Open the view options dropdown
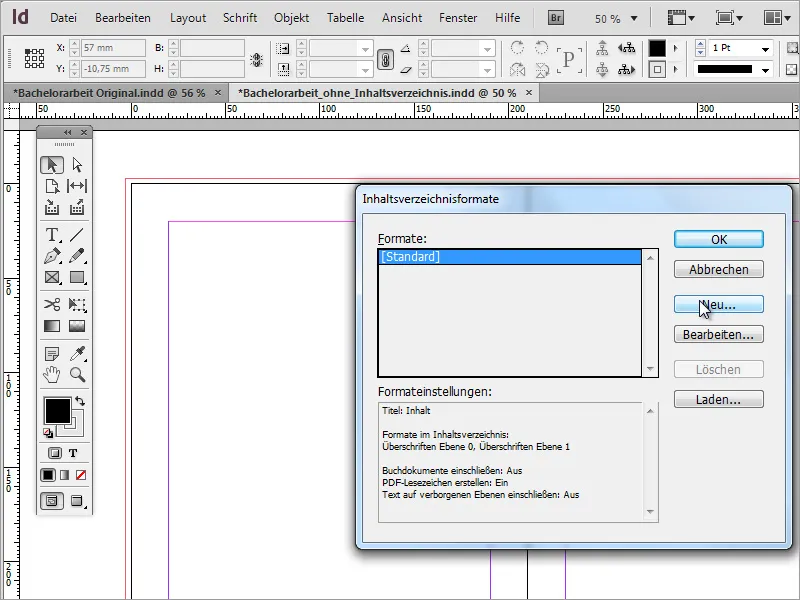 point(682,18)
